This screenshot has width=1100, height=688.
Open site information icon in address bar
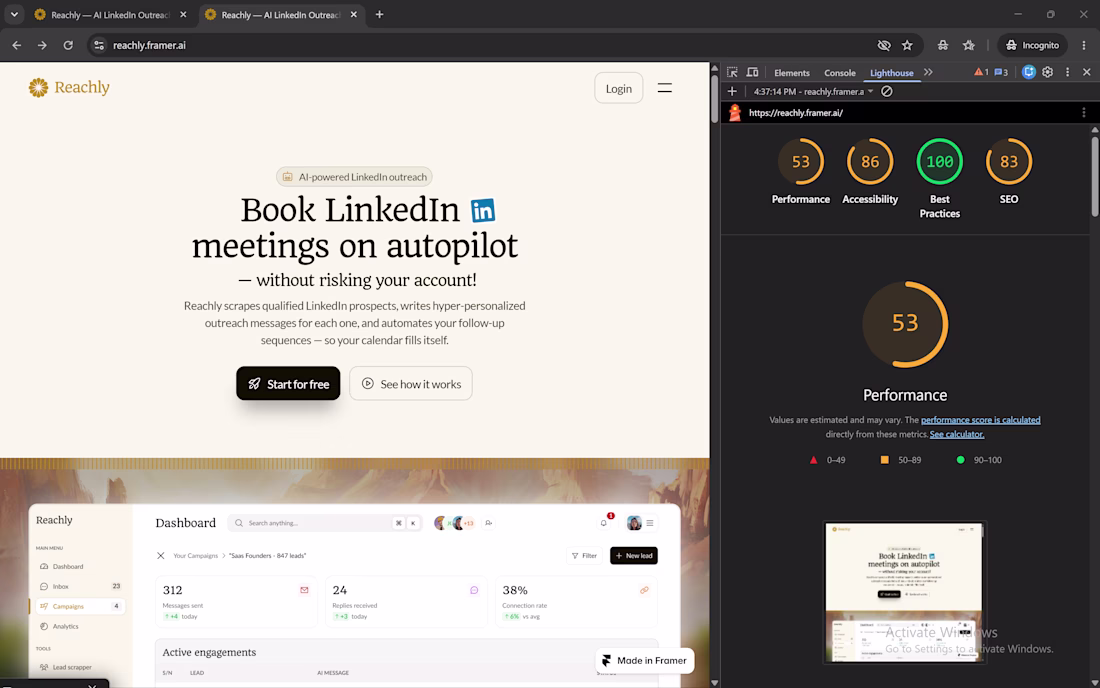(99, 45)
